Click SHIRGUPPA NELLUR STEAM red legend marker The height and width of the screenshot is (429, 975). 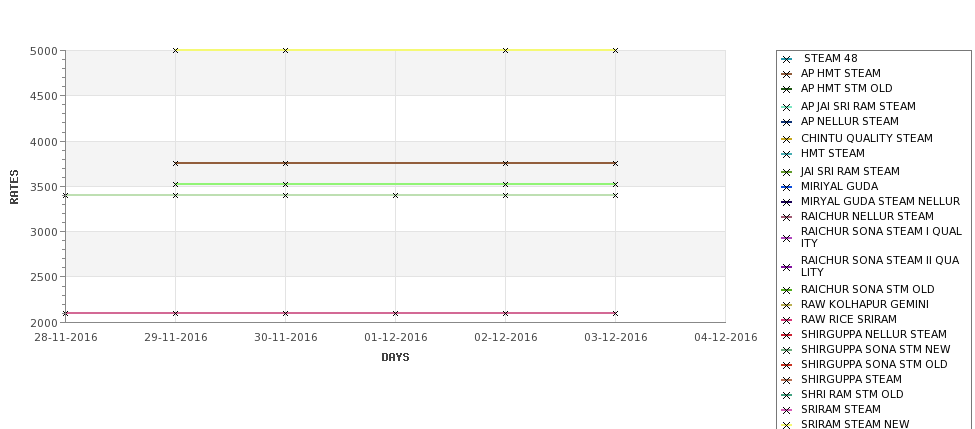pos(786,335)
